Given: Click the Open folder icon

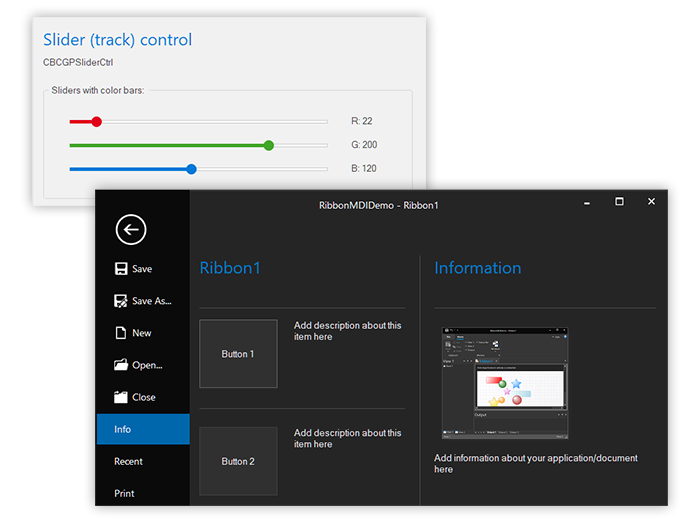Looking at the screenshot, I should [x=121, y=365].
